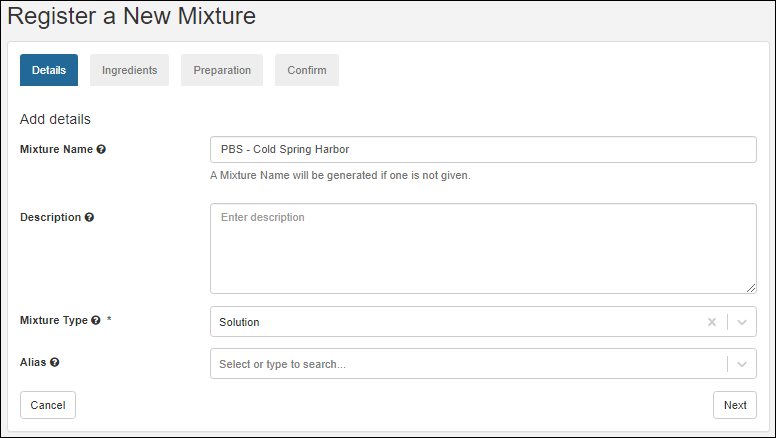This screenshot has width=776, height=438.
Task: Select the Details tab
Action: pos(49,70)
